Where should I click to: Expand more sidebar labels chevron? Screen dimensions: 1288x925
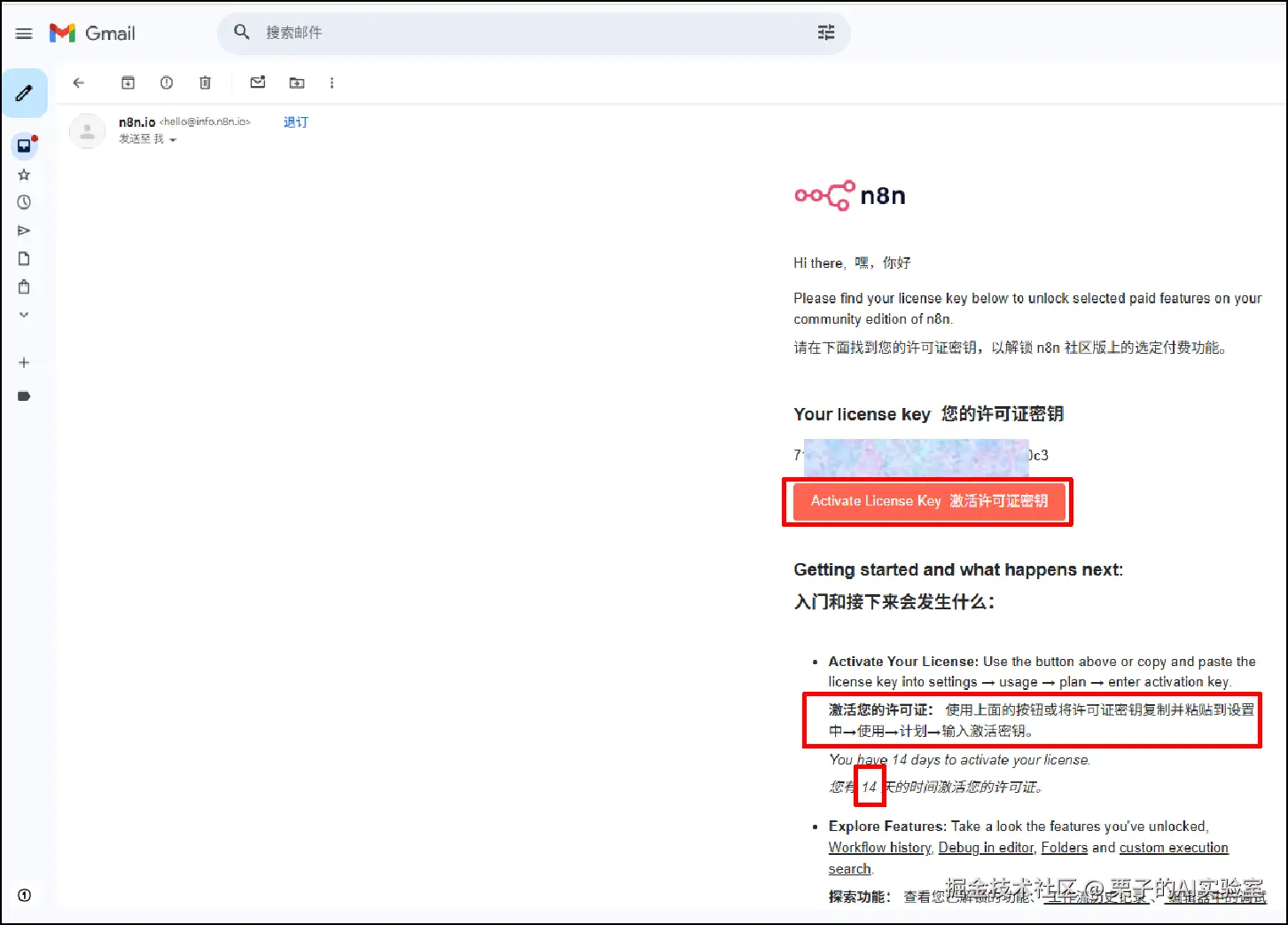point(24,314)
